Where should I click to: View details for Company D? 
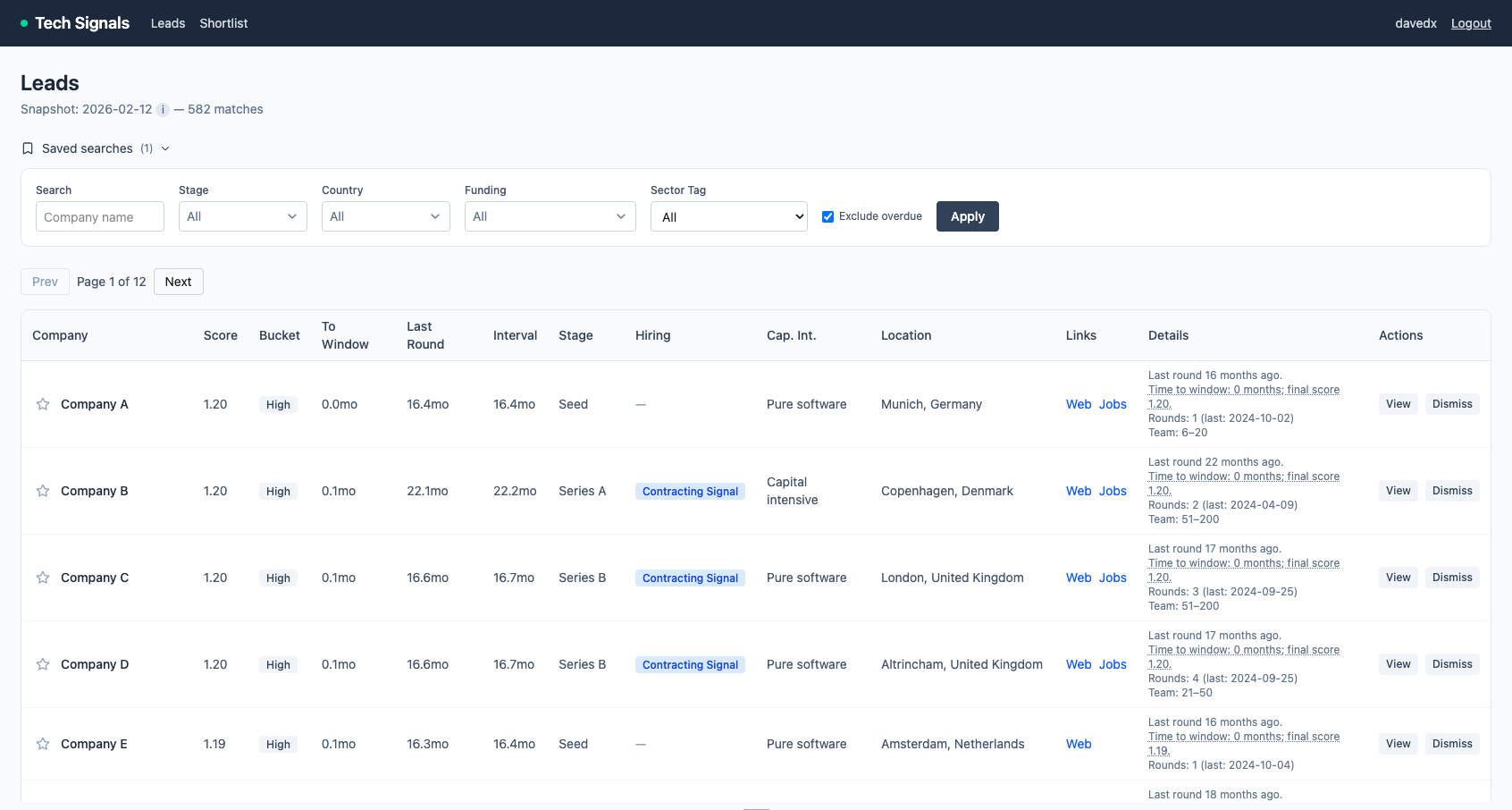[x=1399, y=664]
